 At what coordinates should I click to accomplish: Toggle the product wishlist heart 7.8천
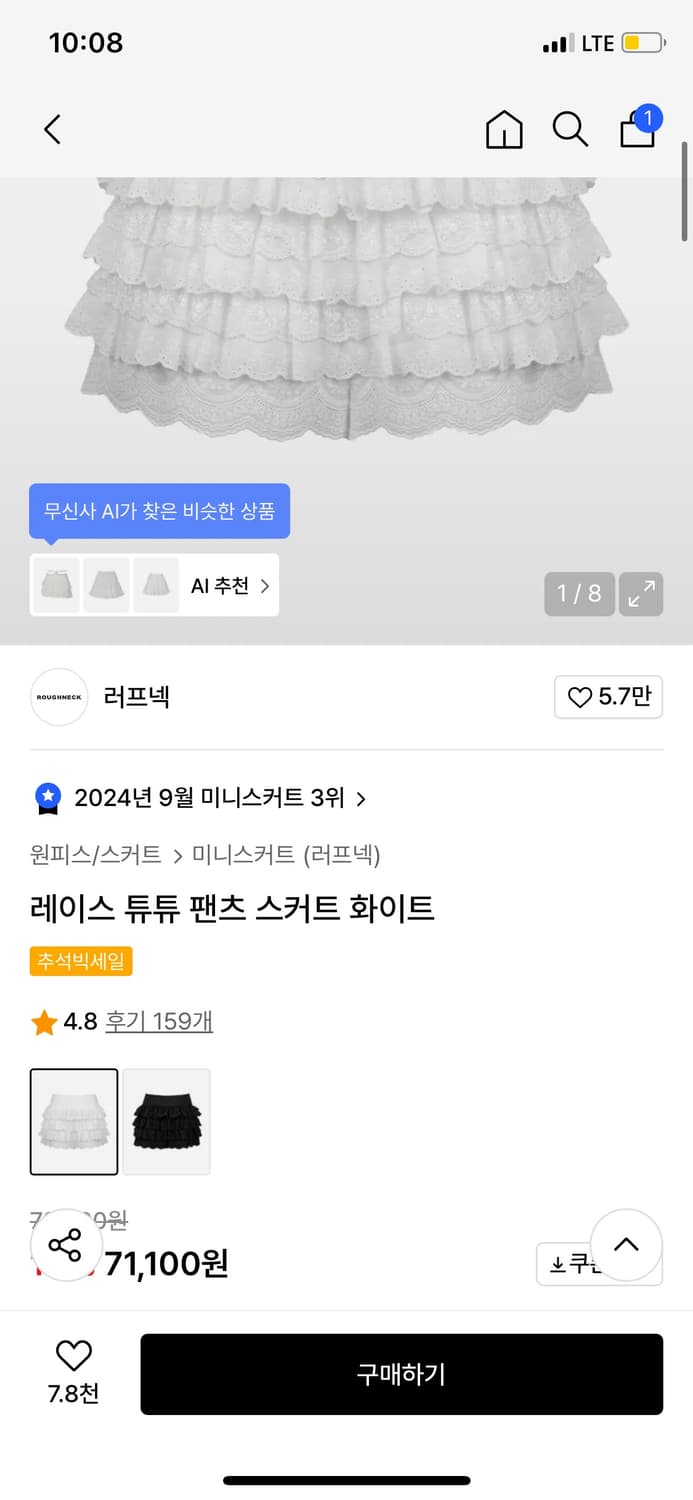(x=73, y=1371)
